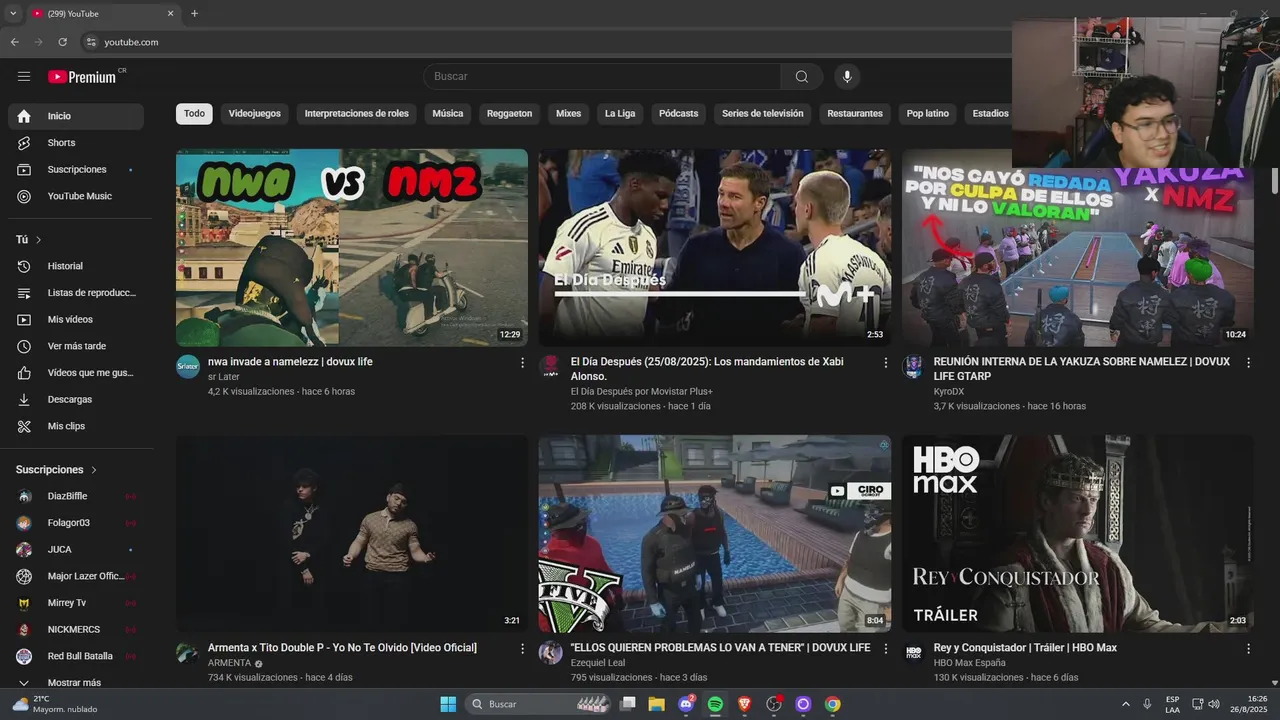This screenshot has height=720, width=1280.
Task: Select the Videojuegos filter chip
Action: click(255, 114)
